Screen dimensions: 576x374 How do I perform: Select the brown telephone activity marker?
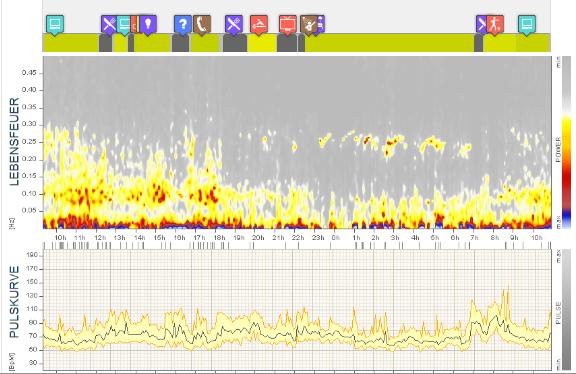tap(202, 24)
